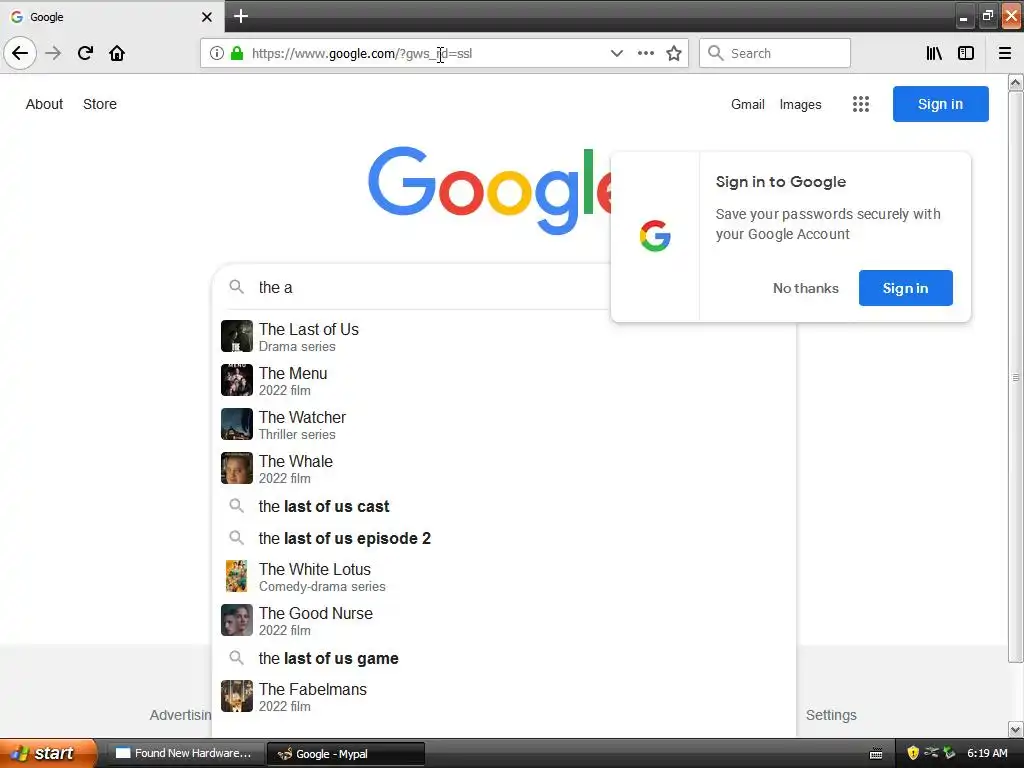Click the page scrollbar up arrow
The width and height of the screenshot is (1024, 768).
point(1016,82)
